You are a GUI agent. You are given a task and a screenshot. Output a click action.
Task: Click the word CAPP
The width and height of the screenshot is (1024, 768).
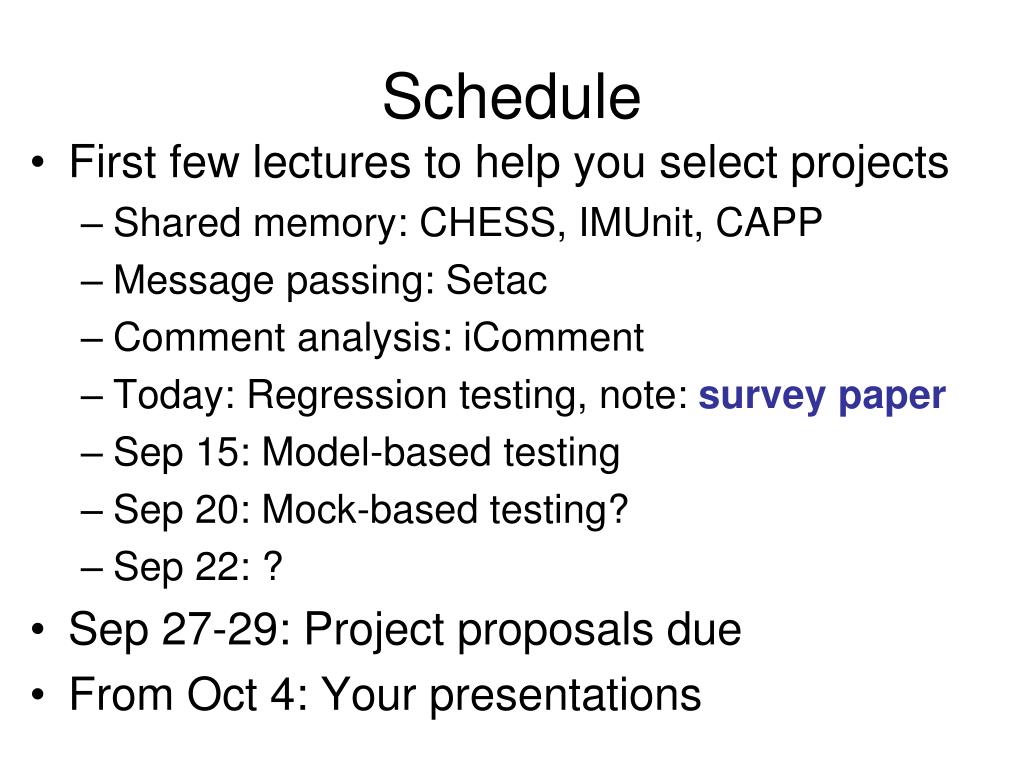769,223
